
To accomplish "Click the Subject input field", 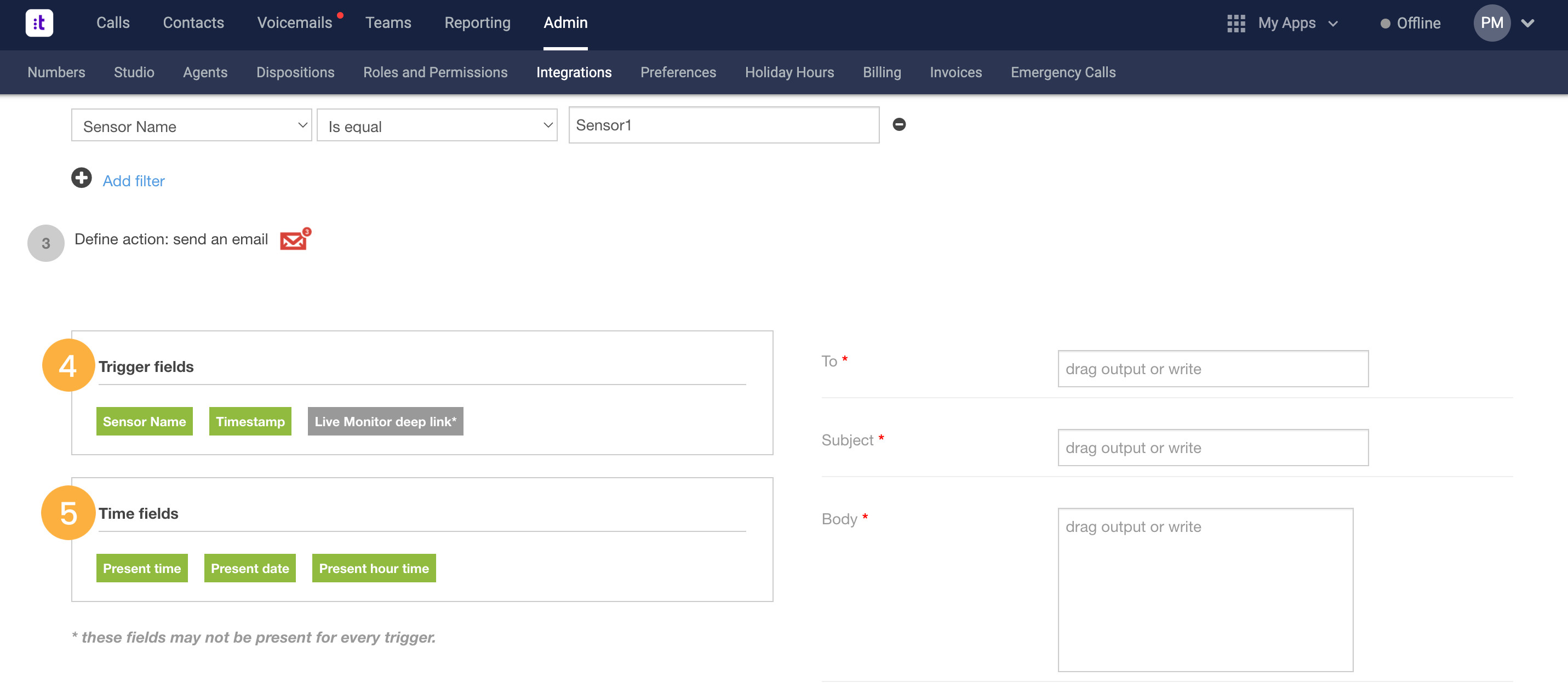I will click(x=1212, y=448).
